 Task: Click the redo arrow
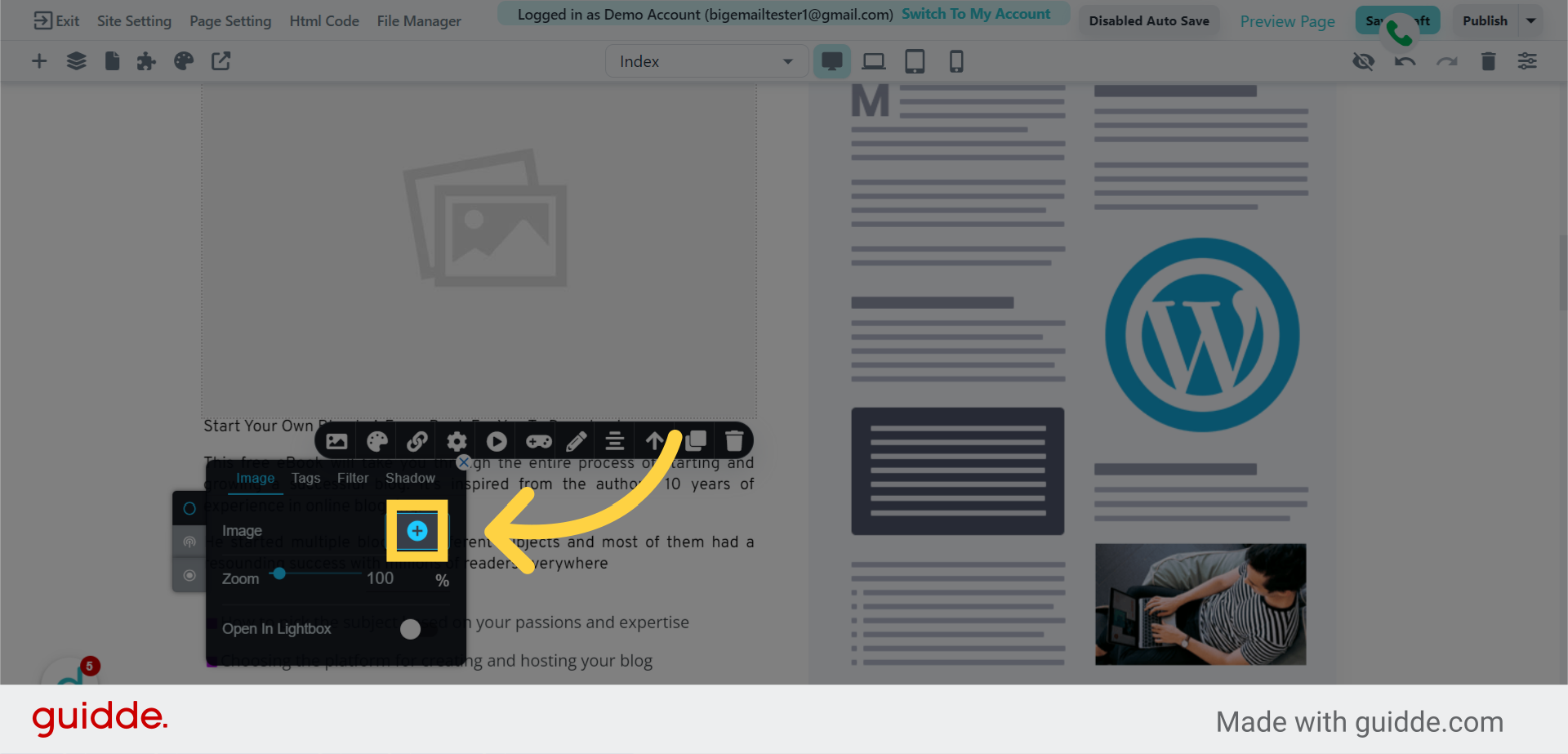pos(1446,61)
